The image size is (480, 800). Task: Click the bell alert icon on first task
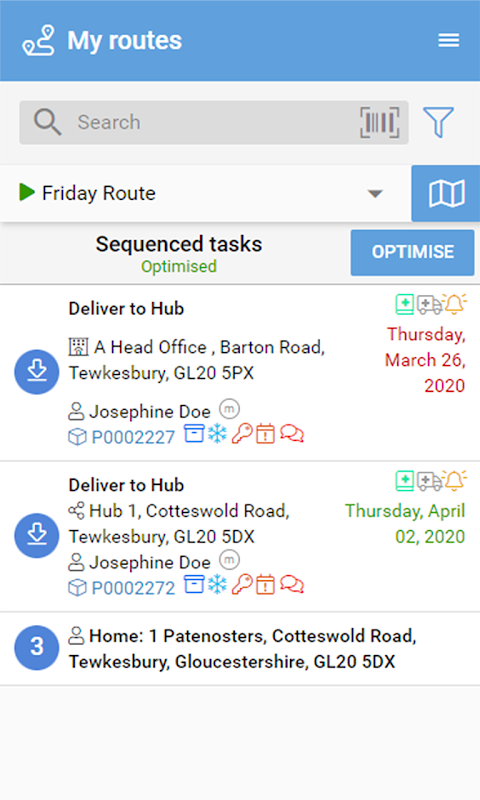[454, 304]
